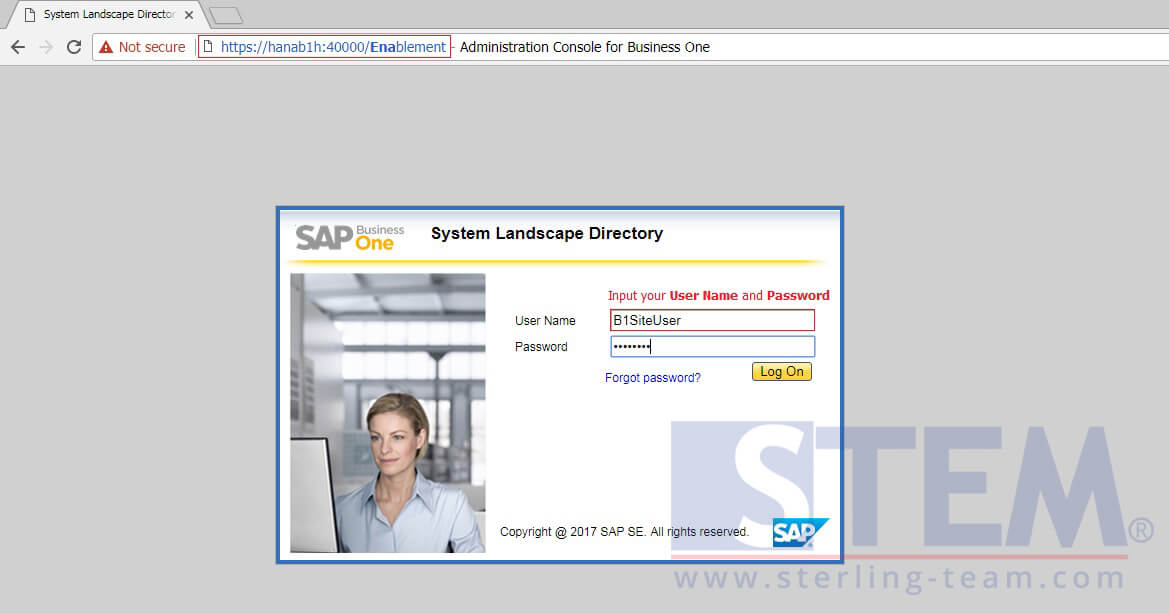Screen dimensions: 1169x613
Task: Click the page icon on the browser tab
Action: (30, 14)
